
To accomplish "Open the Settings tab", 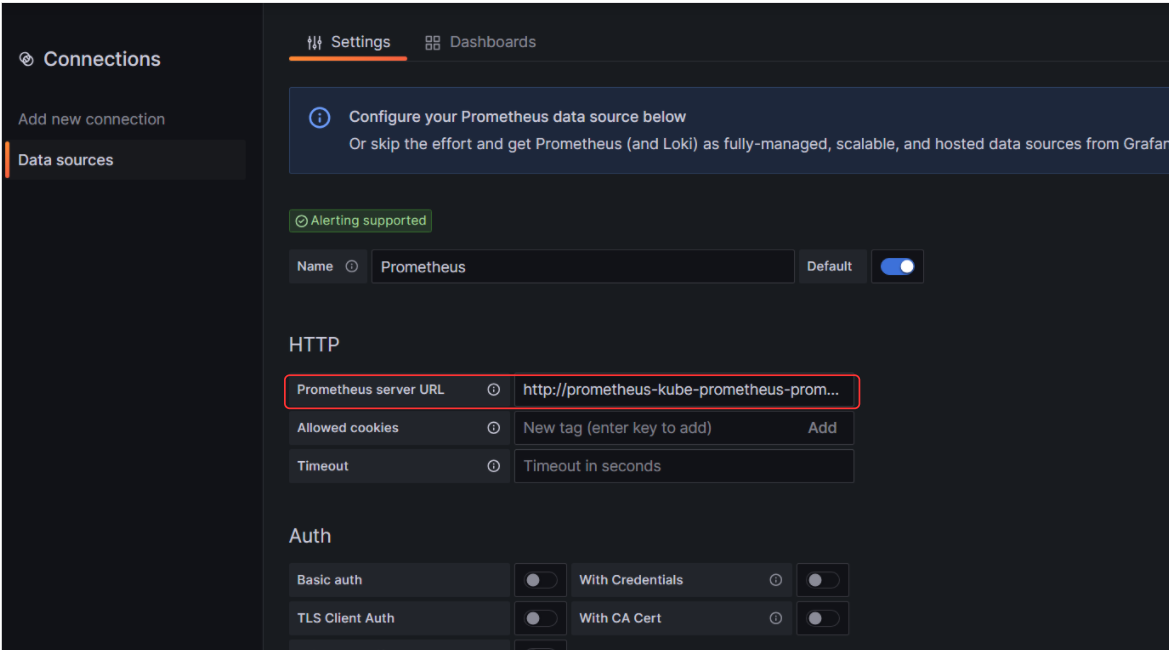I will 348,42.
